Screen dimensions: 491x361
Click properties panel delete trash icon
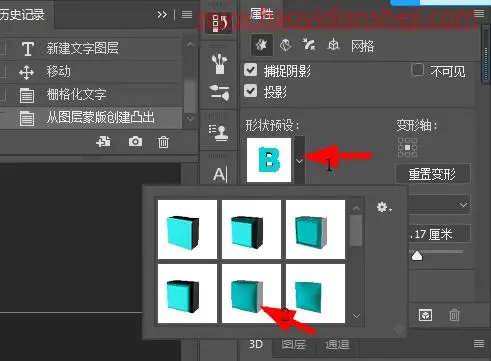pos(454,315)
